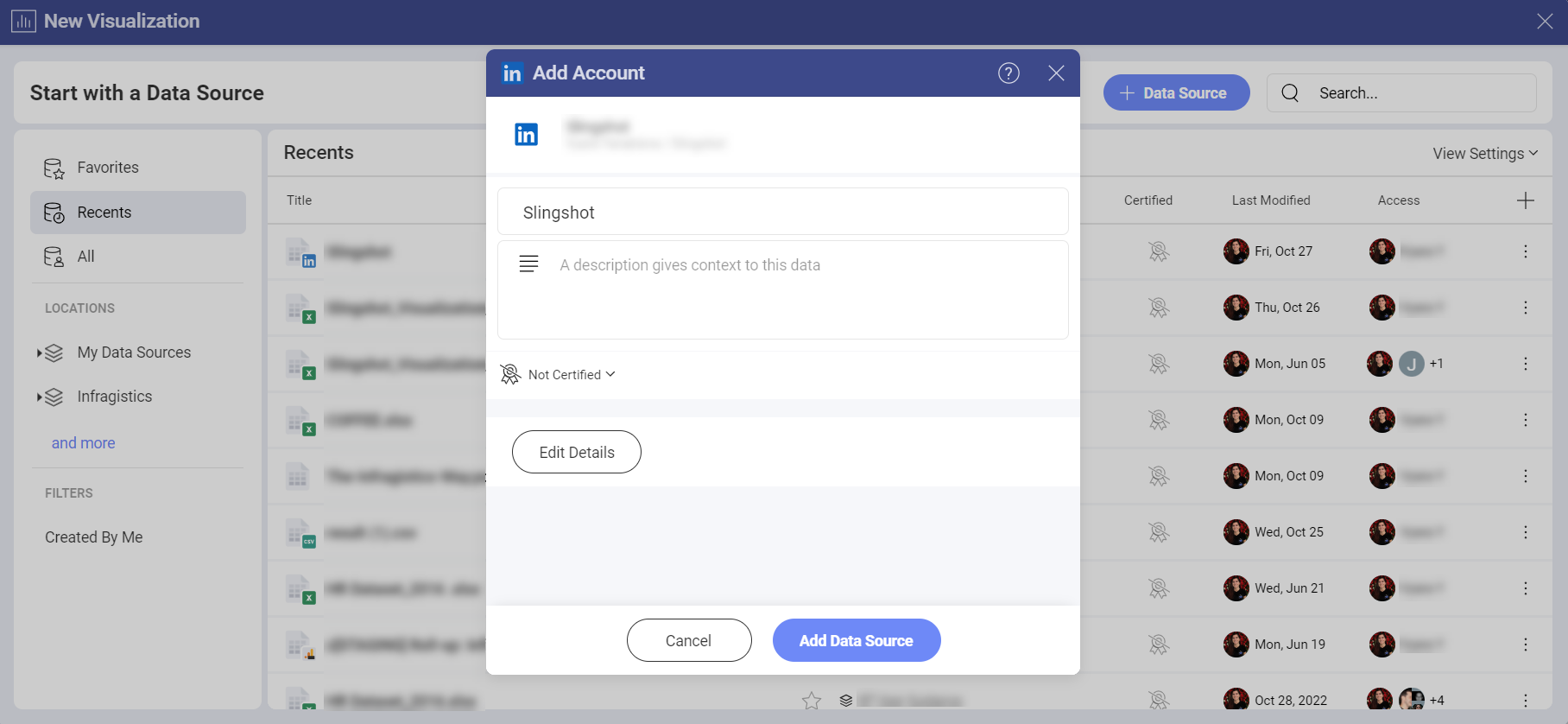
Task: Click the Fri, Oct 27 date
Action: 1284,251
